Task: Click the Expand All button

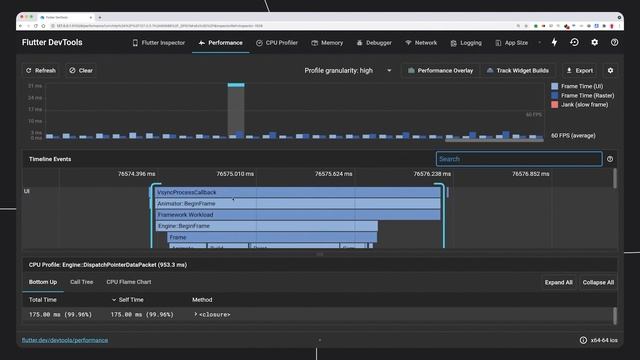Action: (x=558, y=282)
